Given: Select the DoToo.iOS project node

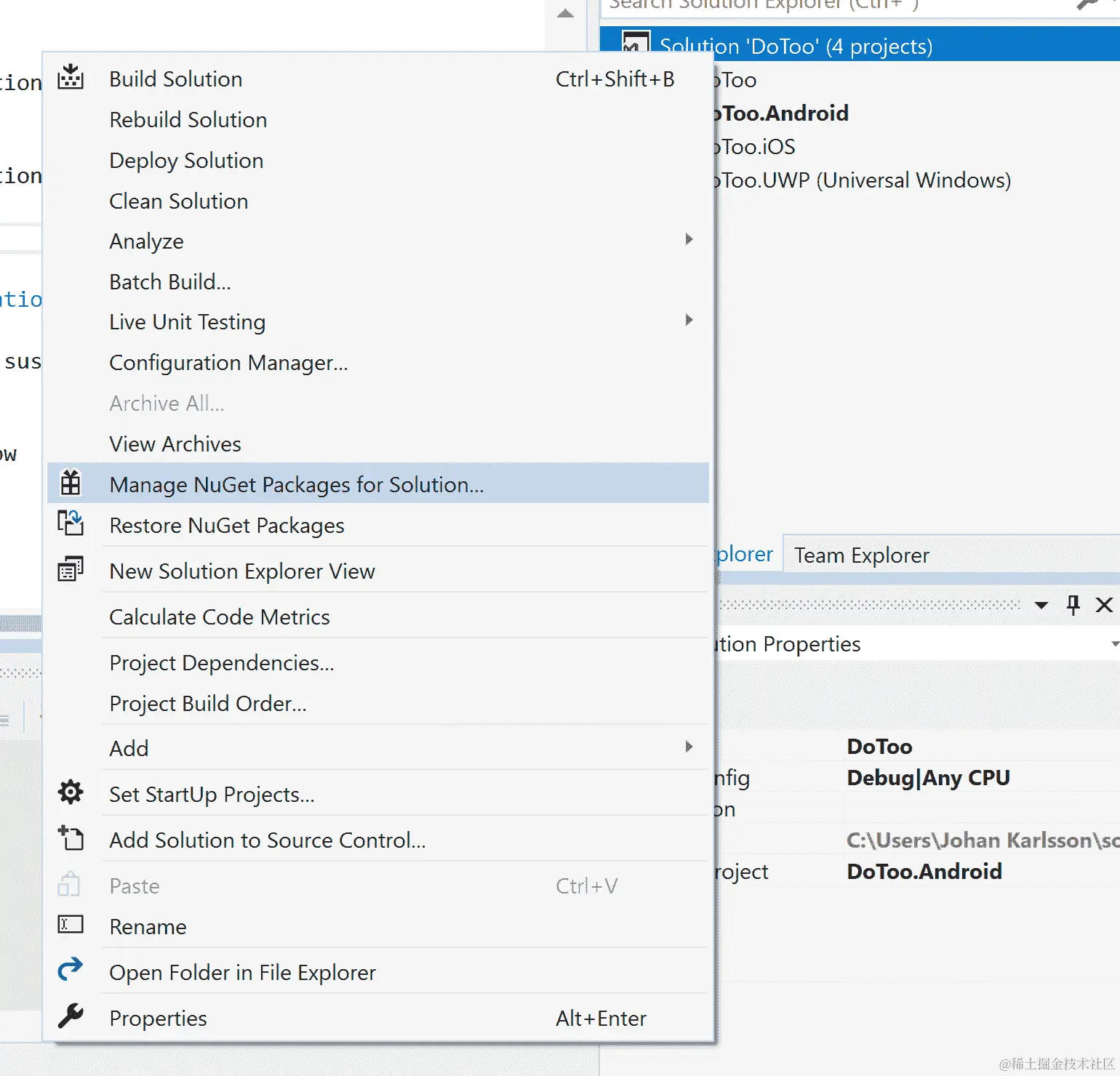Looking at the screenshot, I should tap(756, 146).
